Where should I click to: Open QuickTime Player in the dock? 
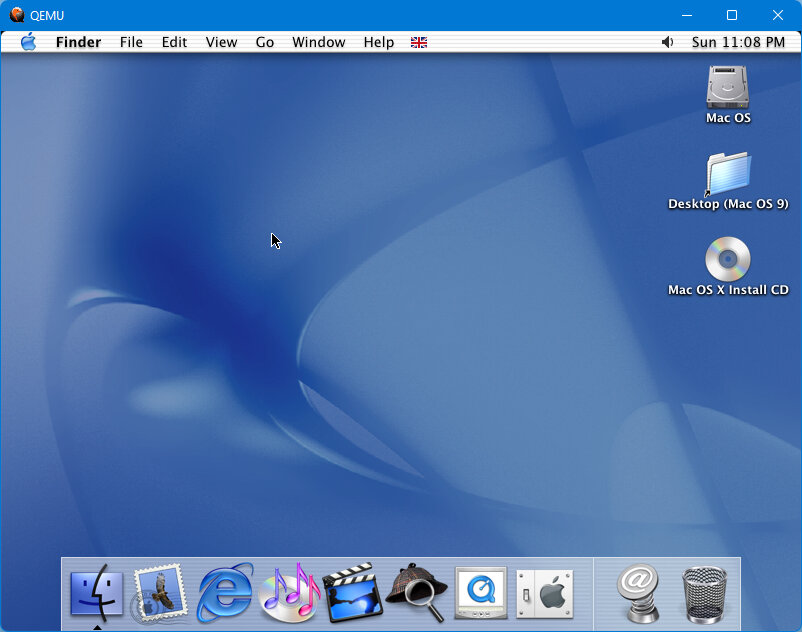pyautogui.click(x=481, y=593)
